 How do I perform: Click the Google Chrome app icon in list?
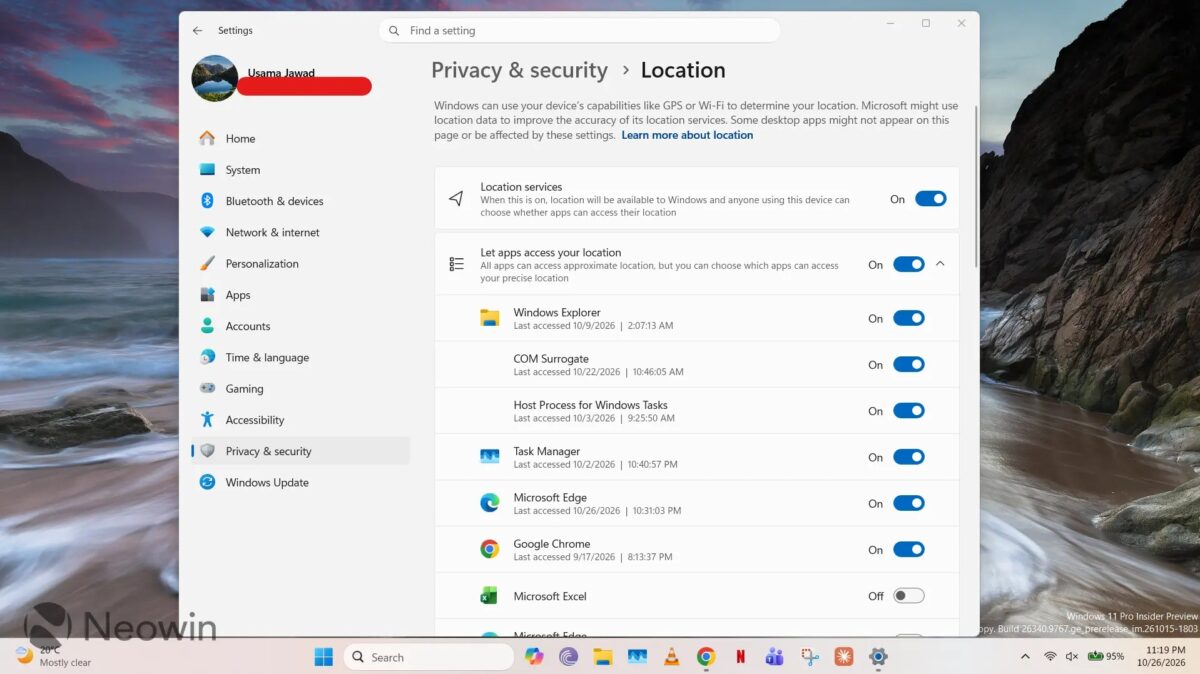tap(489, 549)
